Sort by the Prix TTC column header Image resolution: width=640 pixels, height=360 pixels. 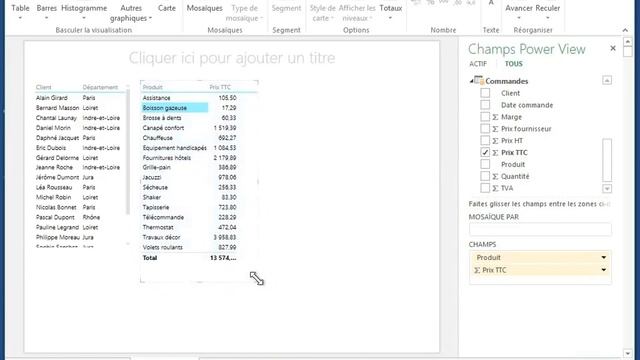(x=220, y=87)
